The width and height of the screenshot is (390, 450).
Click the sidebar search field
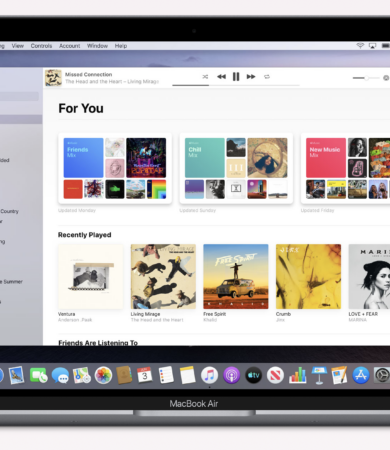[19, 97]
